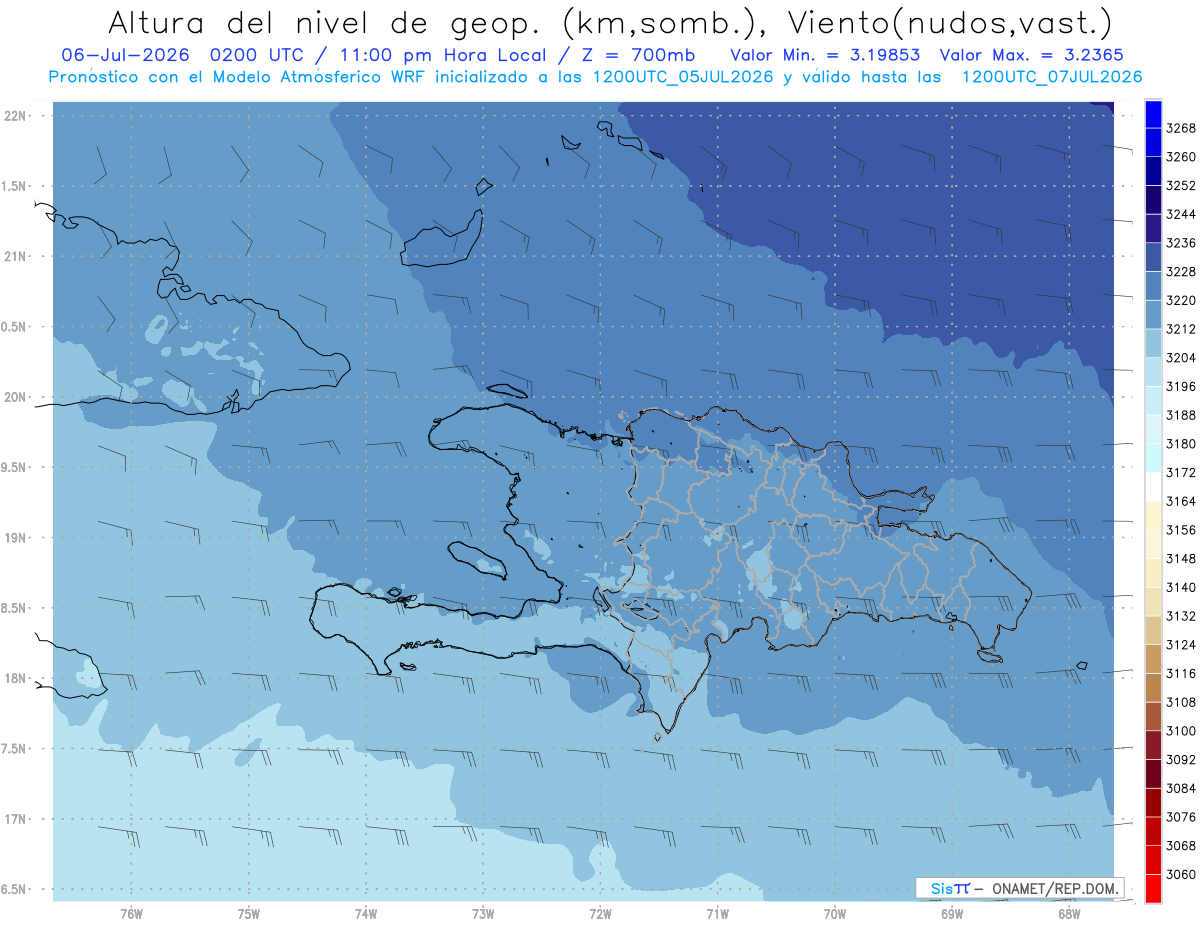This screenshot has width=1200, height=927.
Task: Click the '70W' longitude label
Action: 835,915
